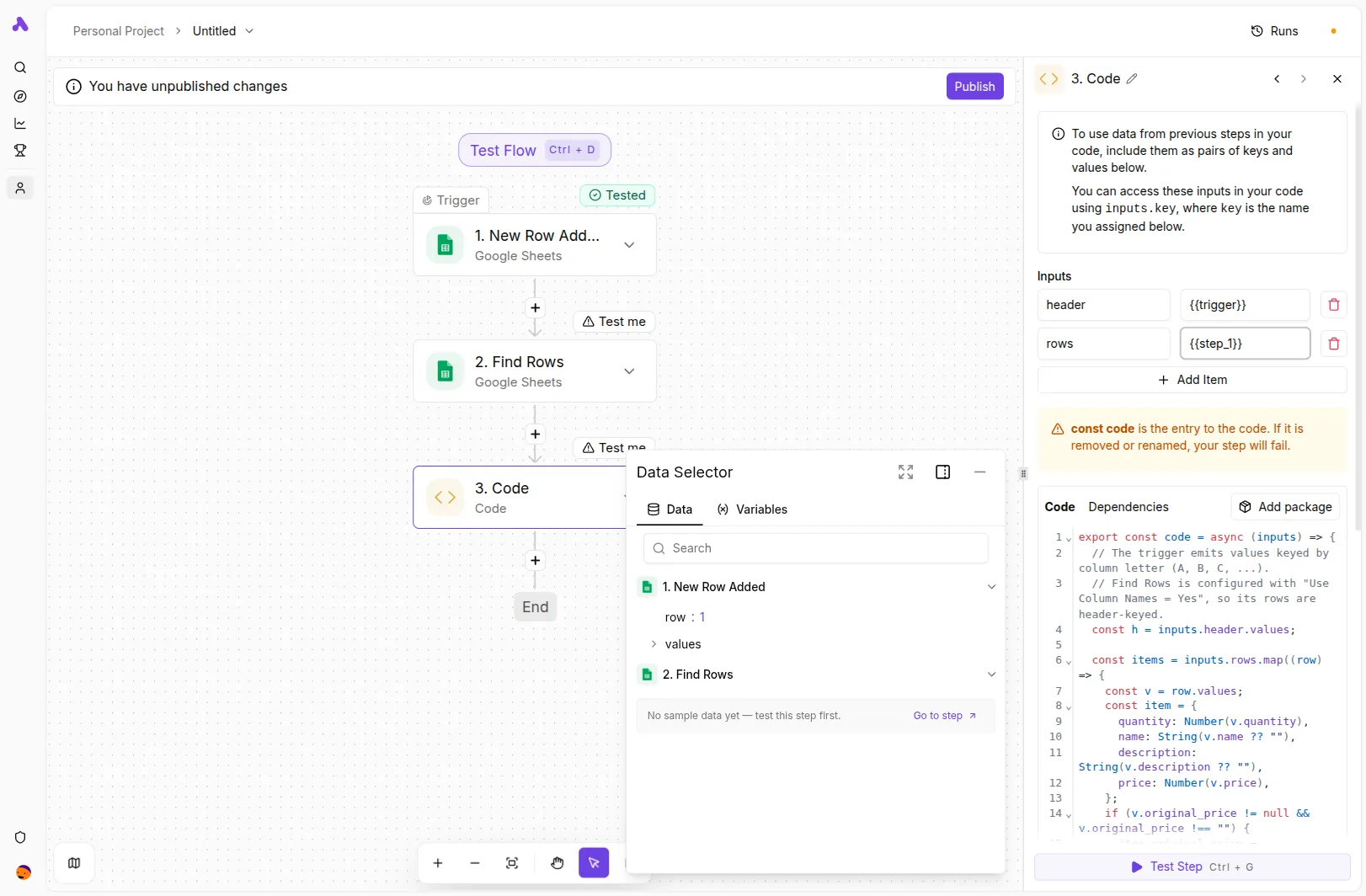Edit step name with pencil icon
Image resolution: width=1366 pixels, height=896 pixels.
coord(1132,79)
